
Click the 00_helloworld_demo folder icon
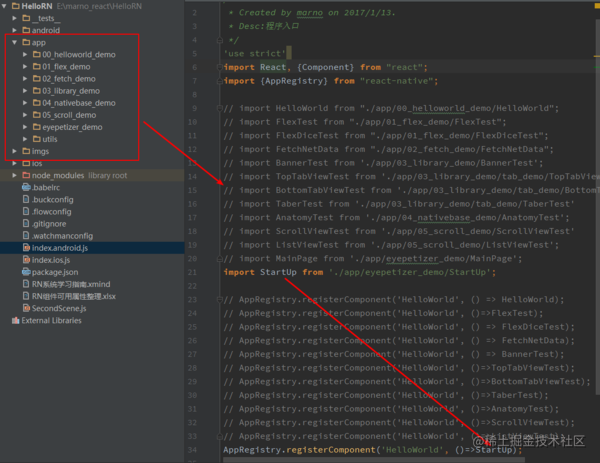(37, 54)
